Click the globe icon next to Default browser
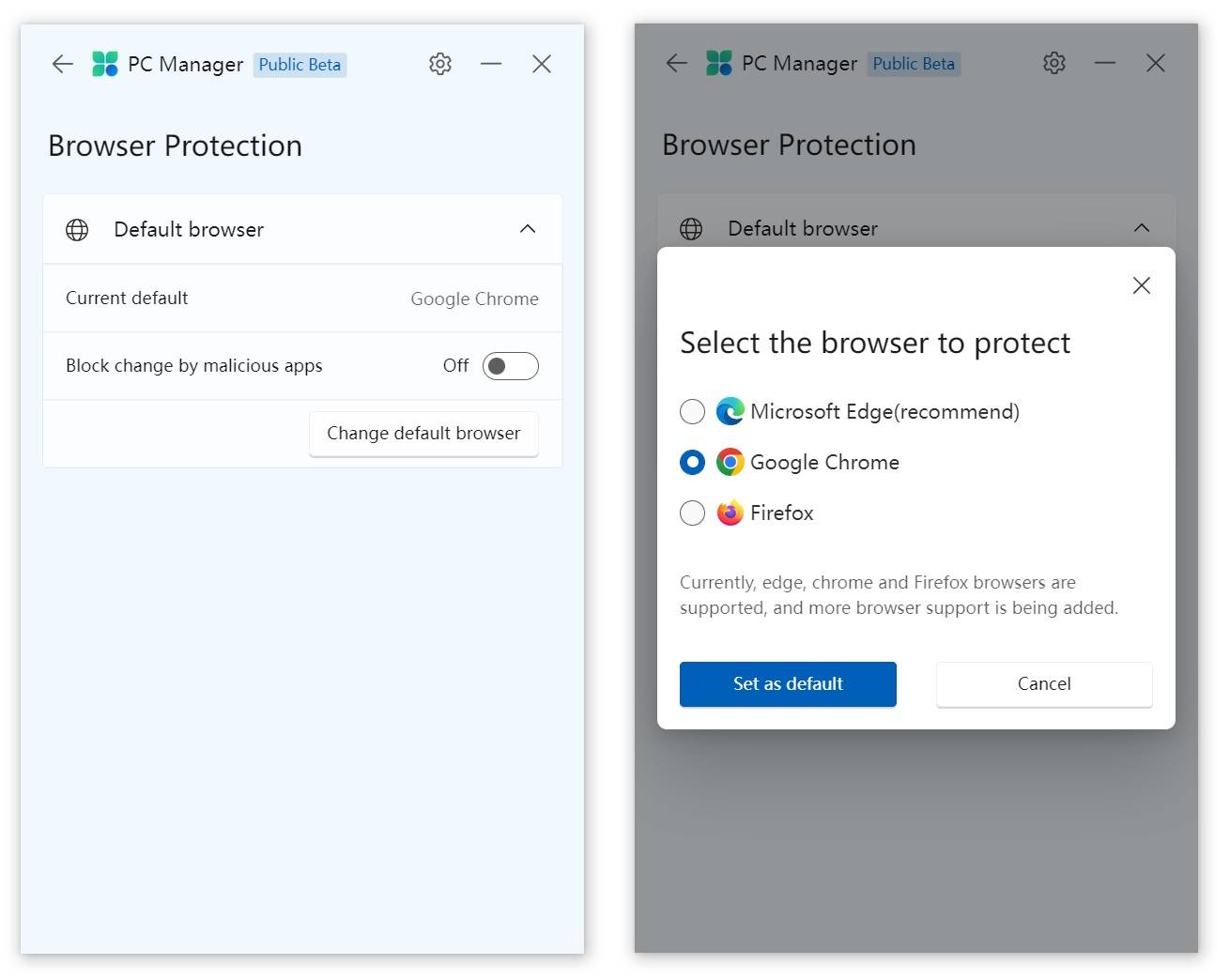The width and height of the screenshot is (1230, 980). pyautogui.click(x=76, y=229)
